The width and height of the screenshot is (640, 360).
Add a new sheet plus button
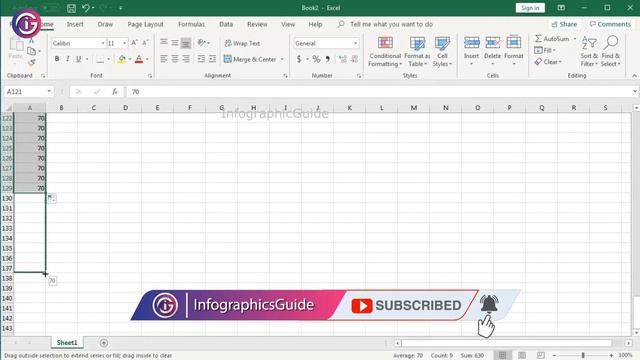point(104,343)
